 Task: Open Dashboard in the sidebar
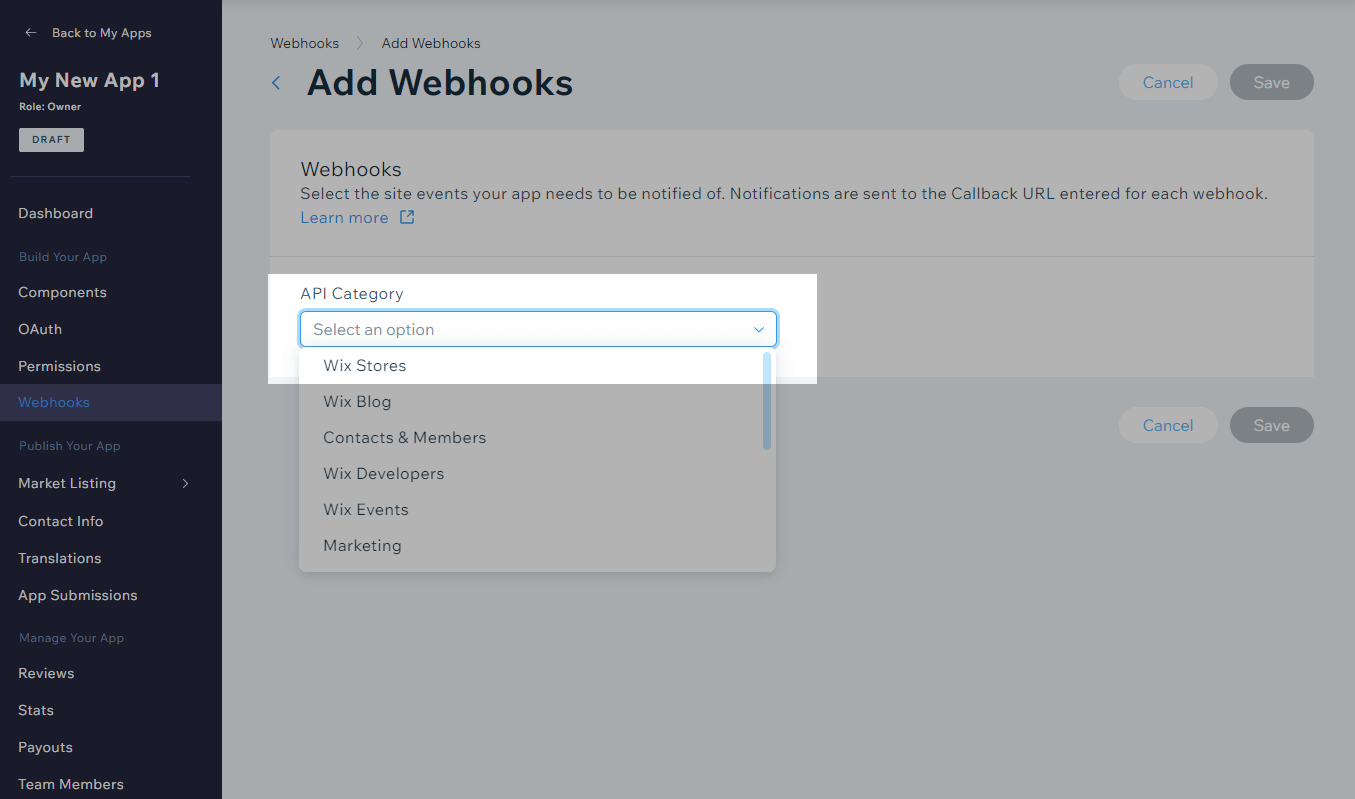pyautogui.click(x=55, y=213)
